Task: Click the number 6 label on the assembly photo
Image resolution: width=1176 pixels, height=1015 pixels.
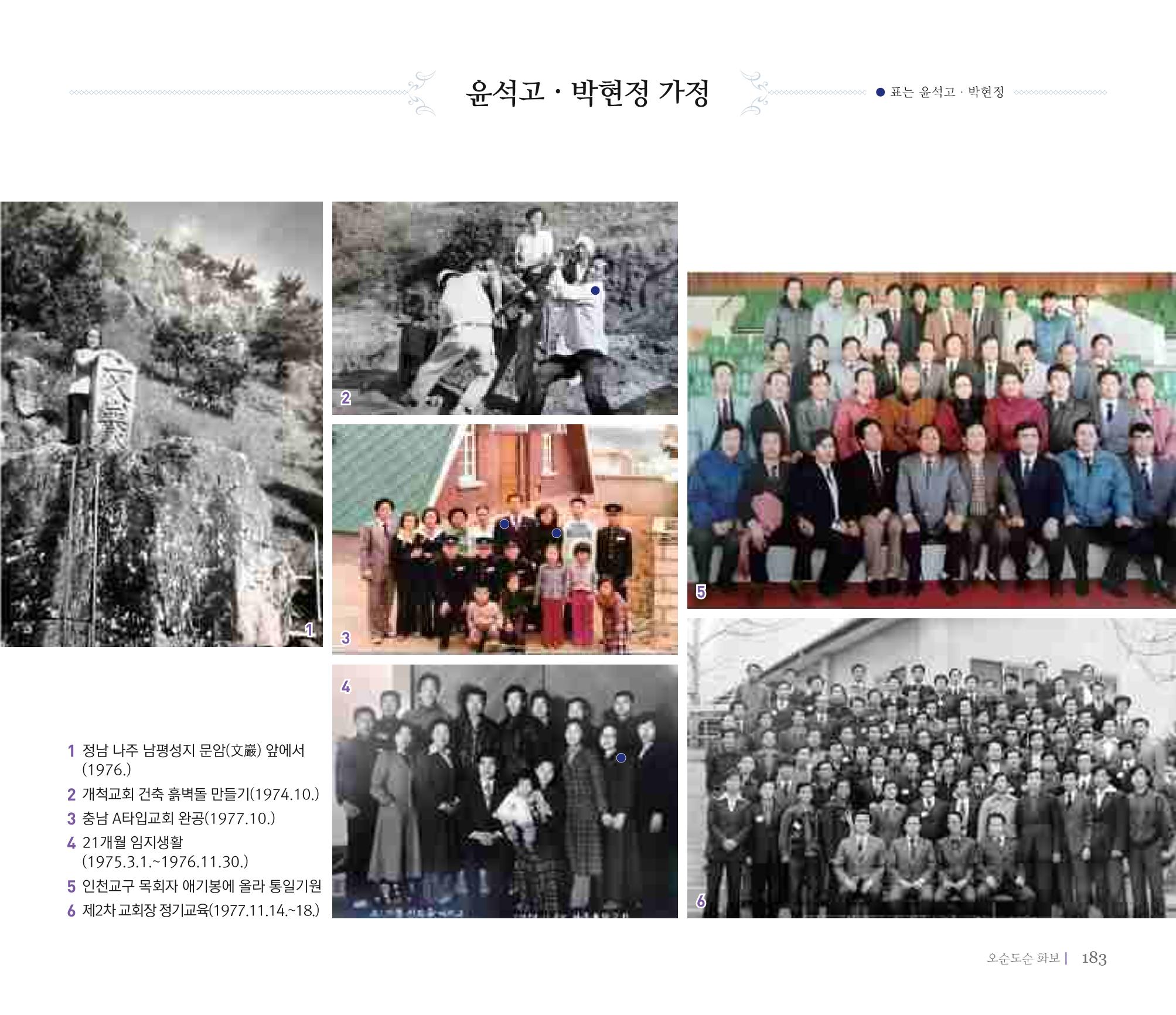Action: tap(701, 902)
